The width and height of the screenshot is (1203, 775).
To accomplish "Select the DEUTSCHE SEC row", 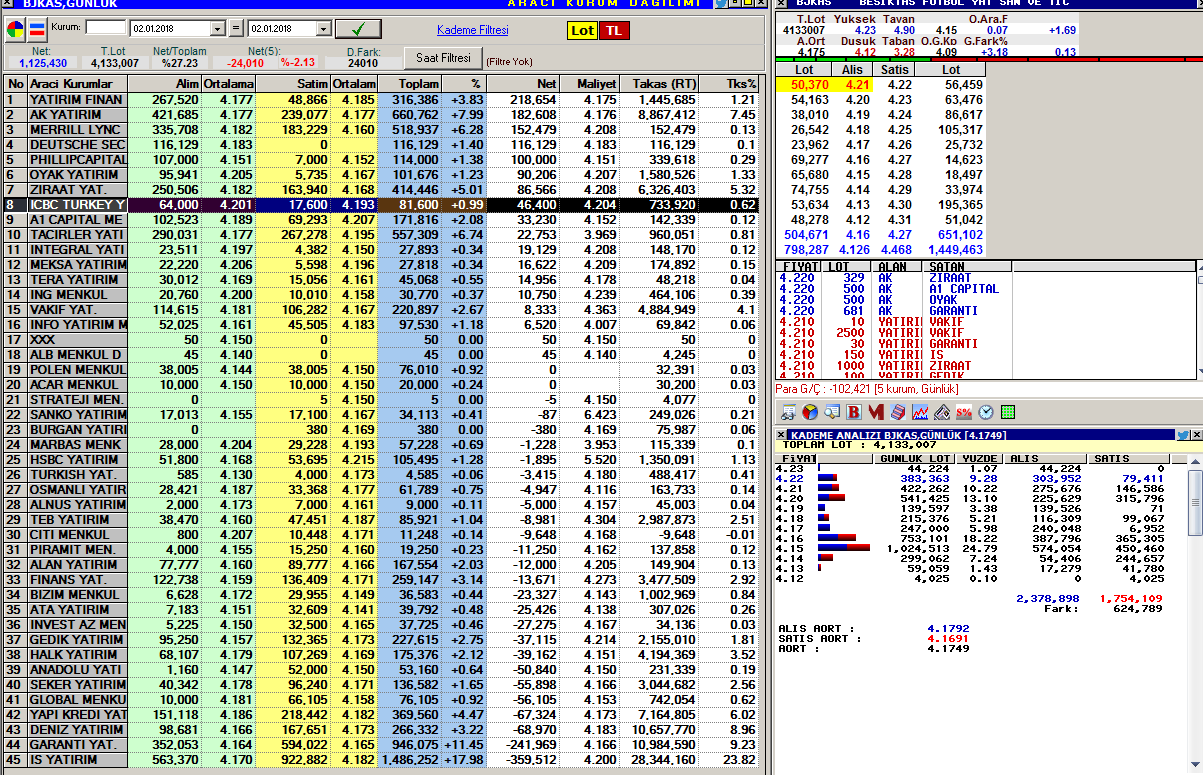I will pos(381,145).
